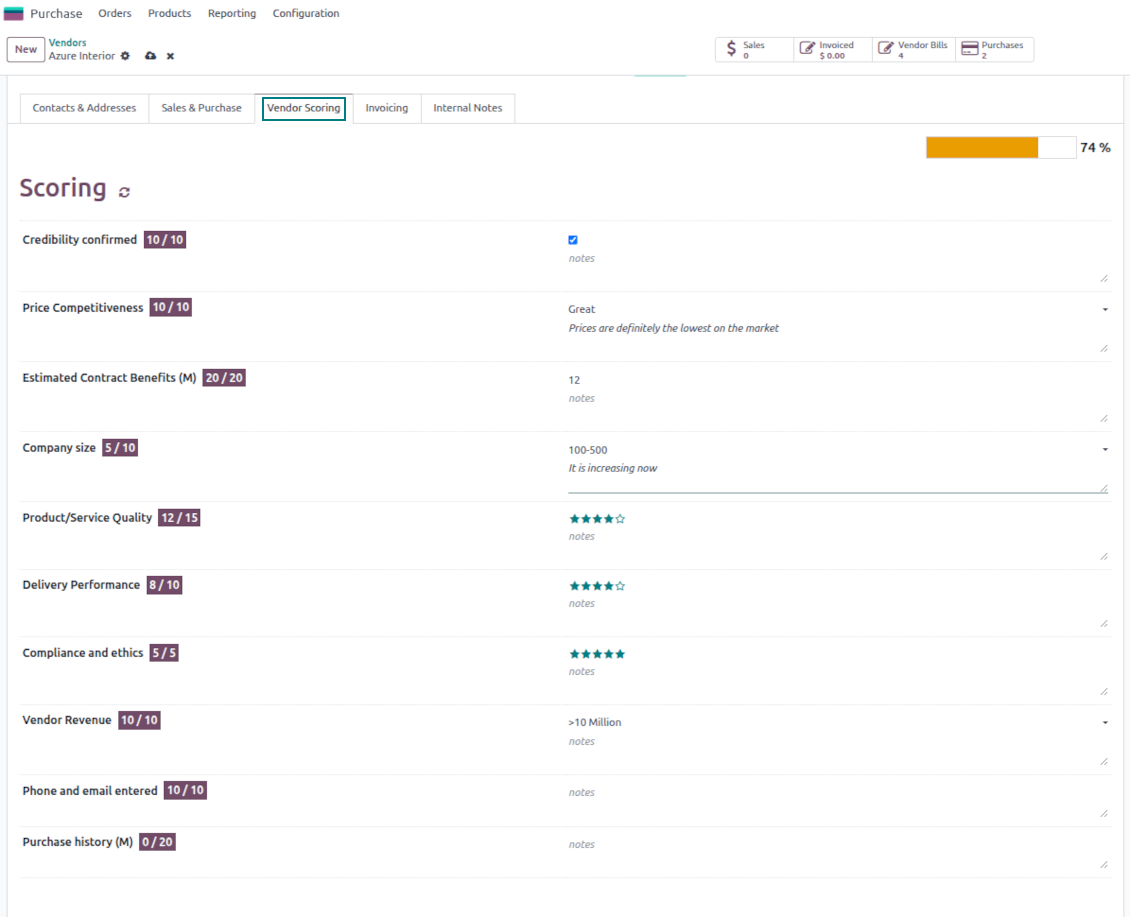Set Product/Service Quality to three stars
This screenshot has height=917, width=1130.
[x=597, y=519]
